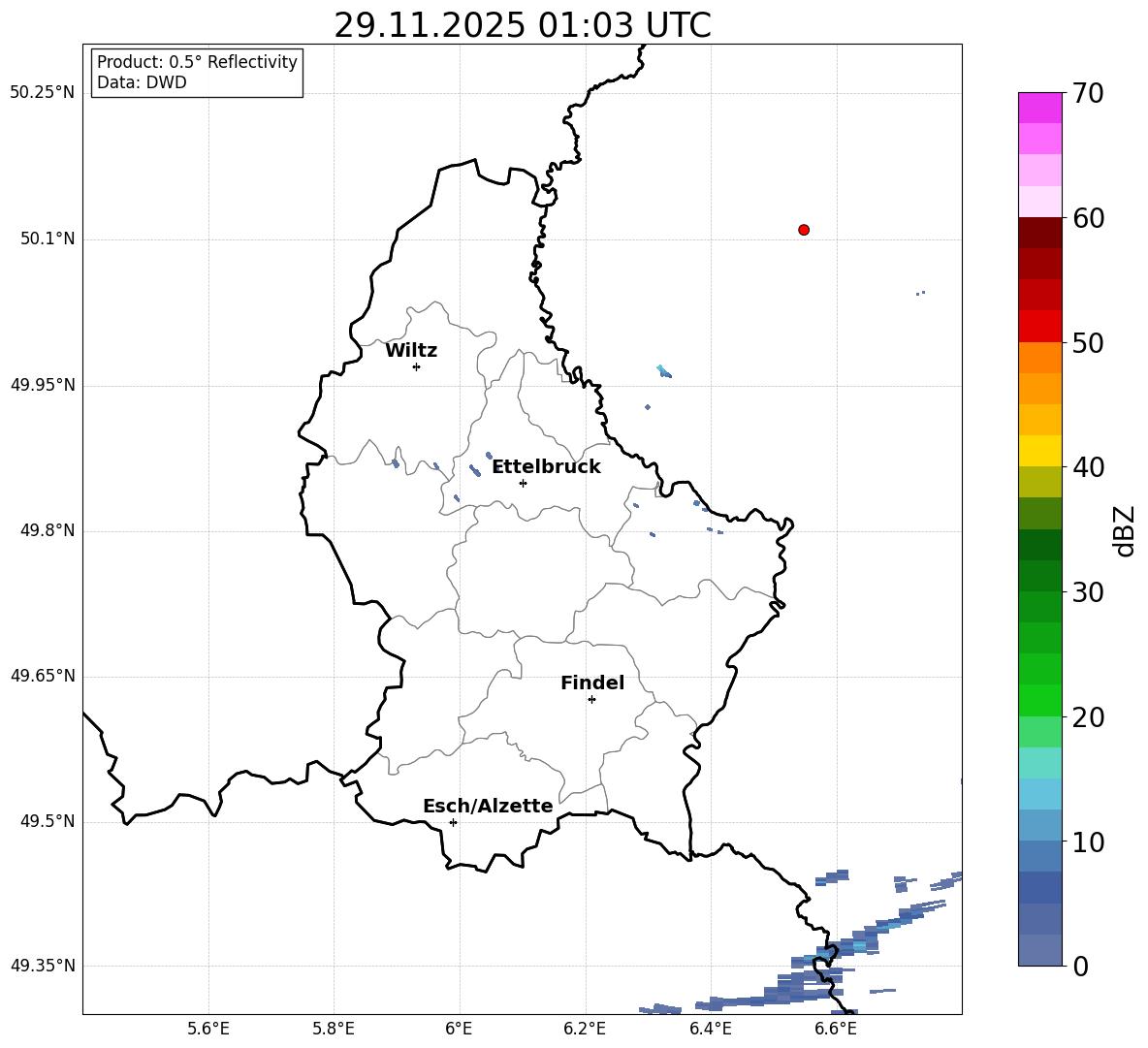
Task: Click the Ettelbruck station cross marker
Action: pos(523,483)
